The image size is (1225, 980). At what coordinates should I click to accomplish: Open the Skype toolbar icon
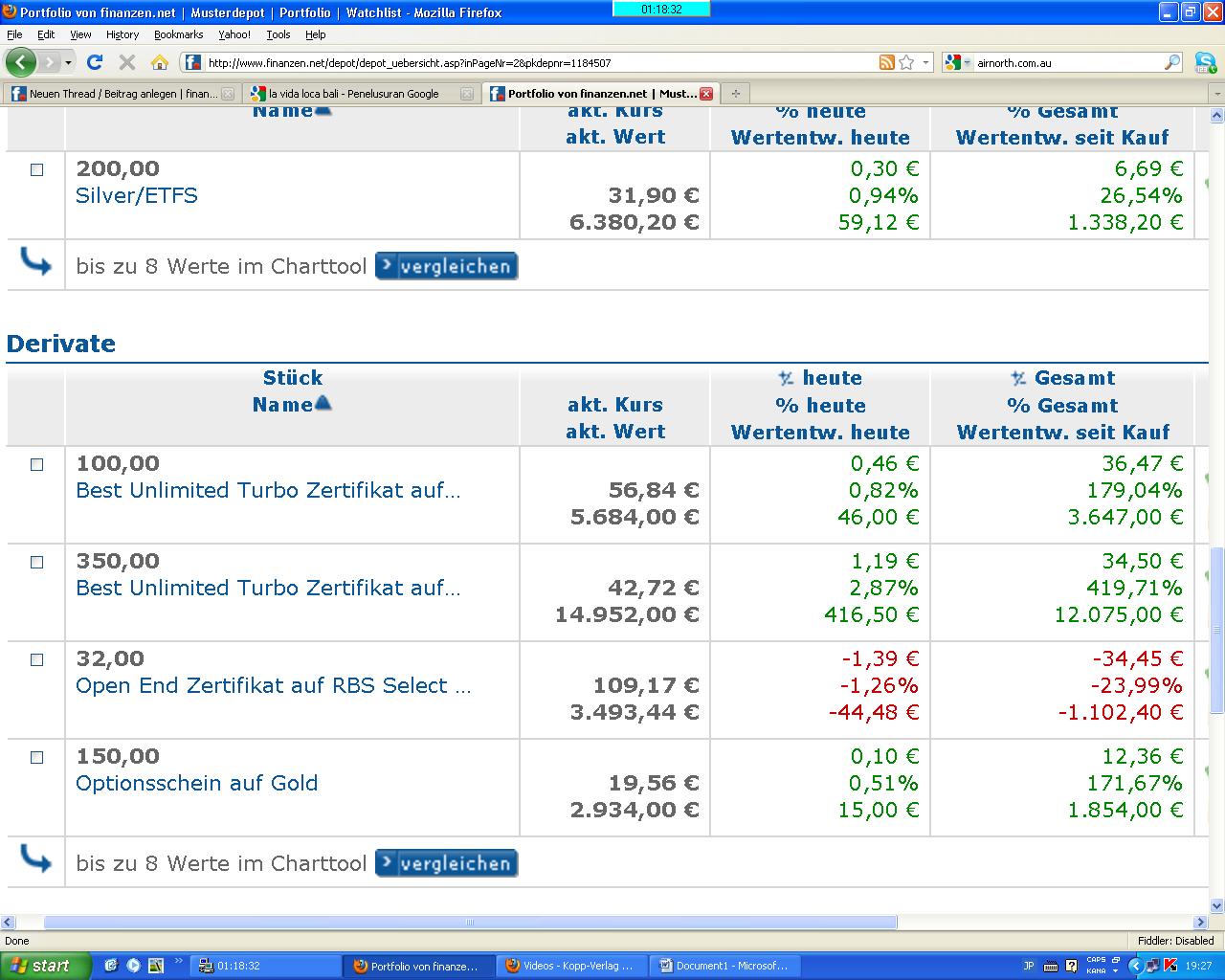1205,62
